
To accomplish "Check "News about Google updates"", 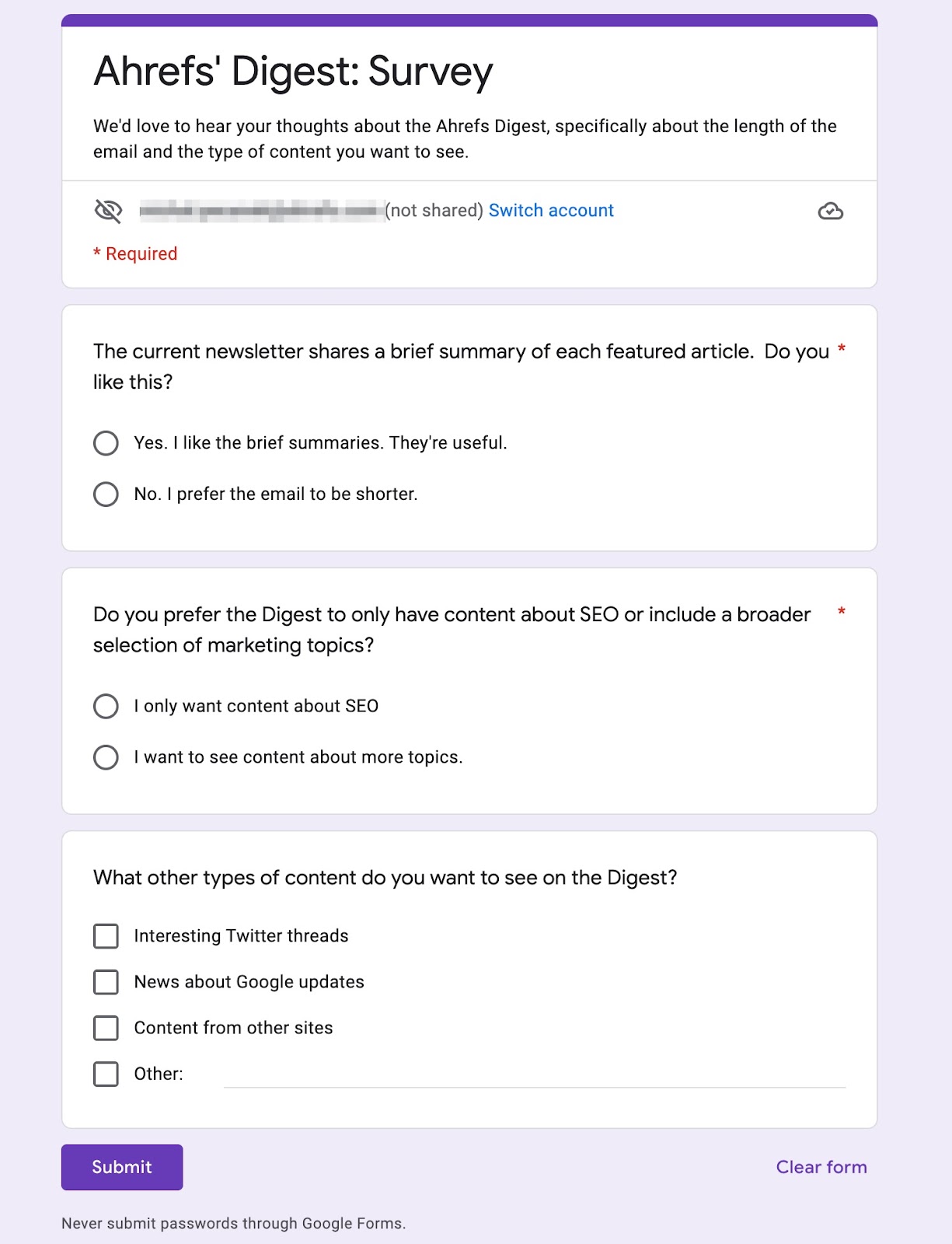I will tap(106, 983).
